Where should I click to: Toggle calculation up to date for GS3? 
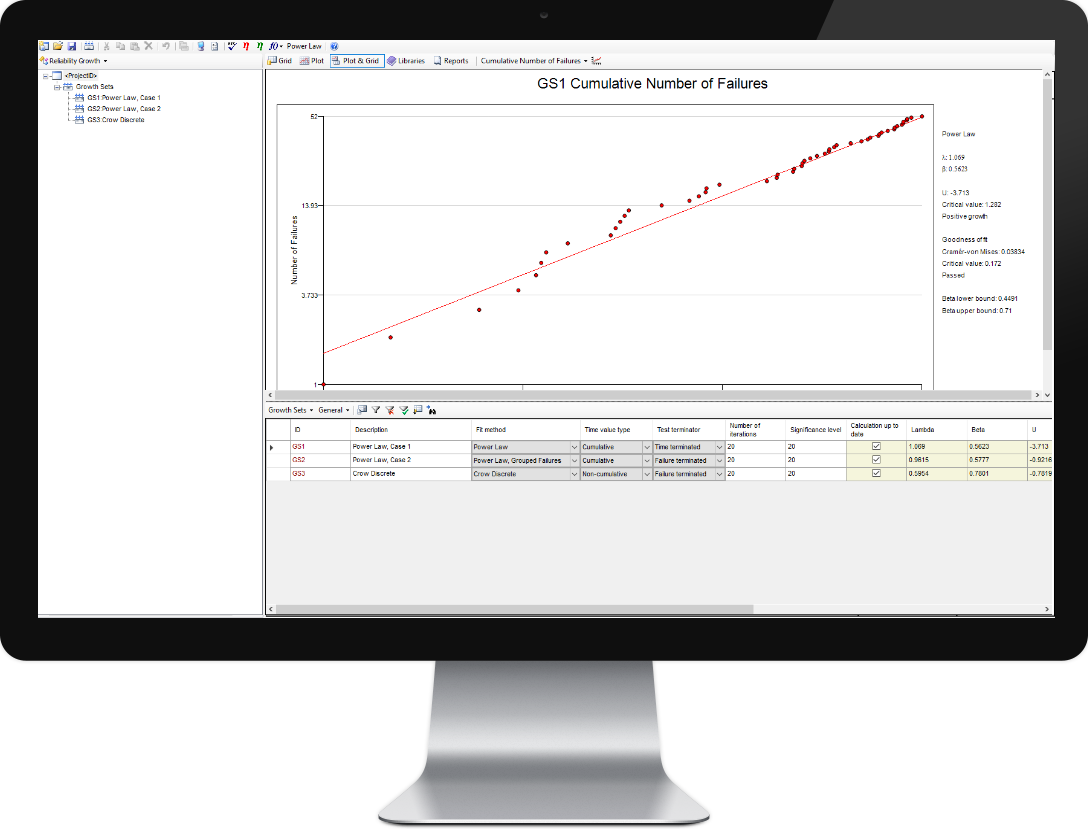point(877,473)
